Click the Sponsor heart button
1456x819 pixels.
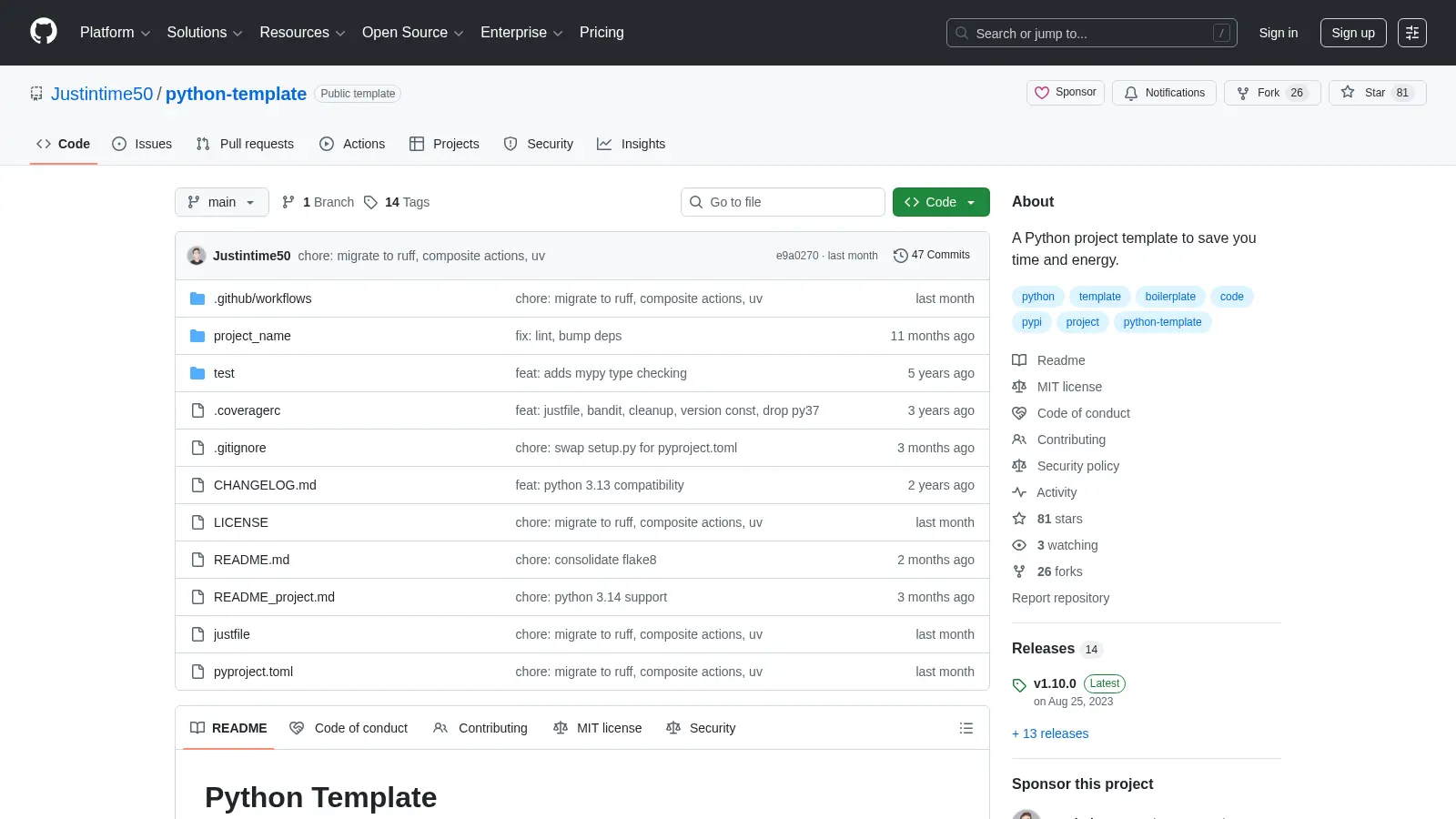pos(1066,93)
